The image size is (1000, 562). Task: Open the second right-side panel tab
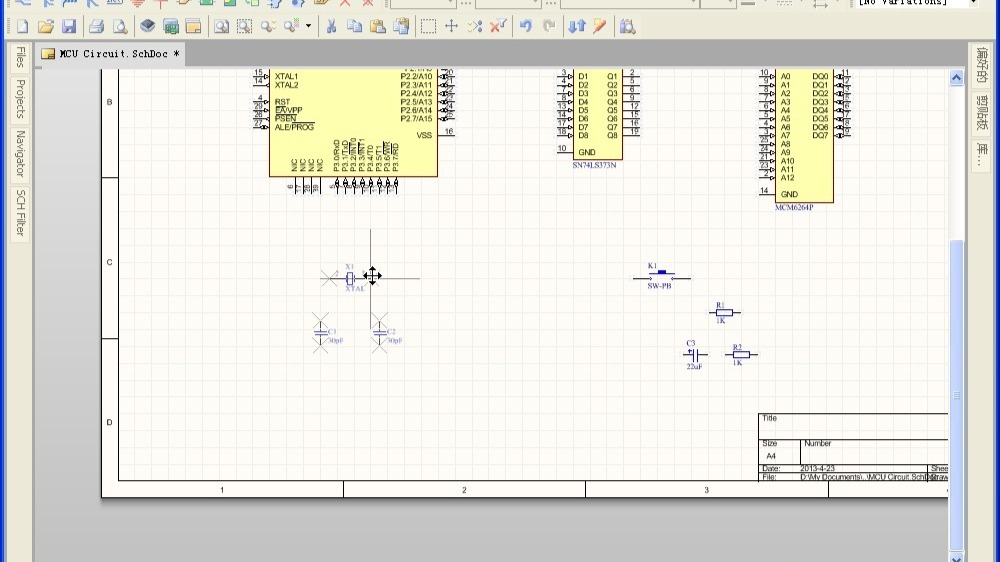point(982,112)
